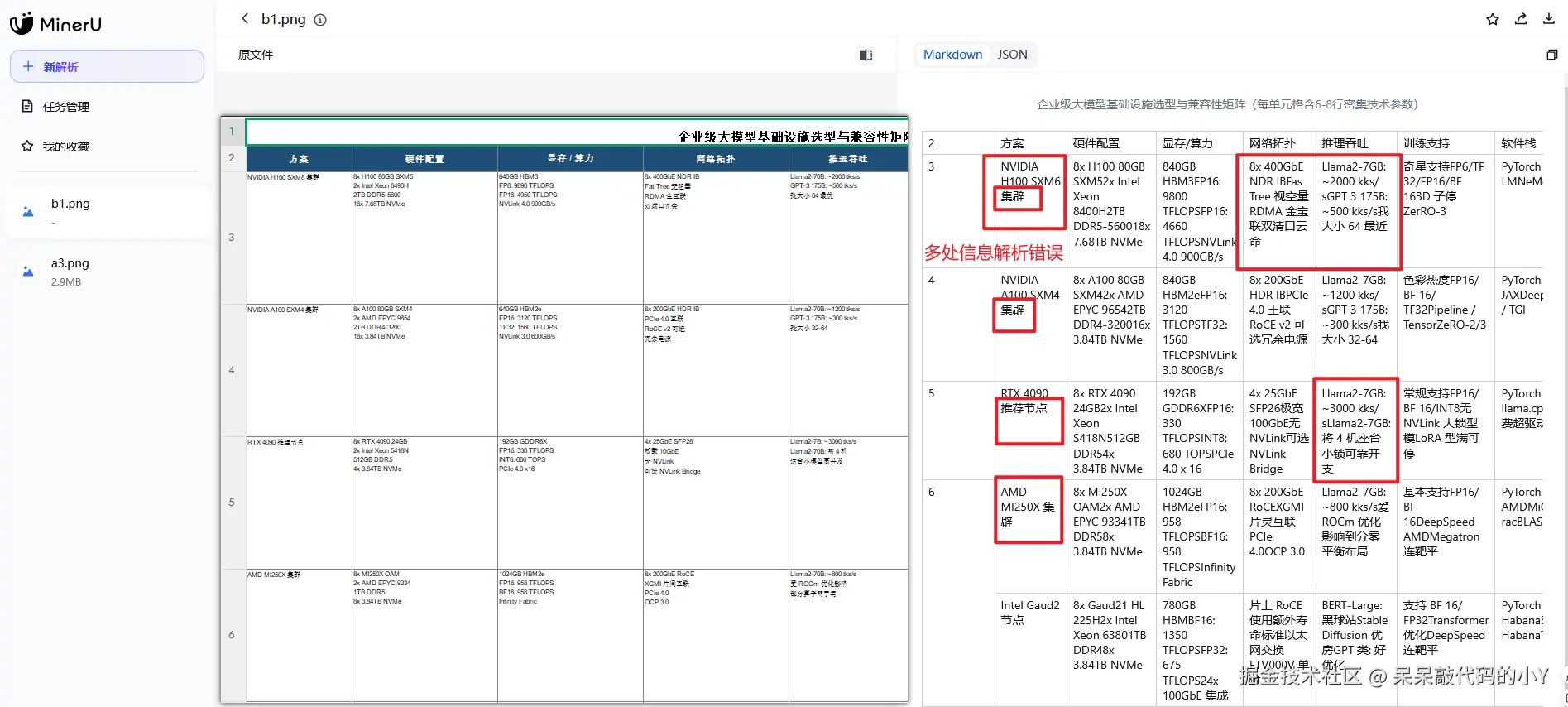Select the a3.png file entry
The image size is (1568, 707).
(107, 272)
